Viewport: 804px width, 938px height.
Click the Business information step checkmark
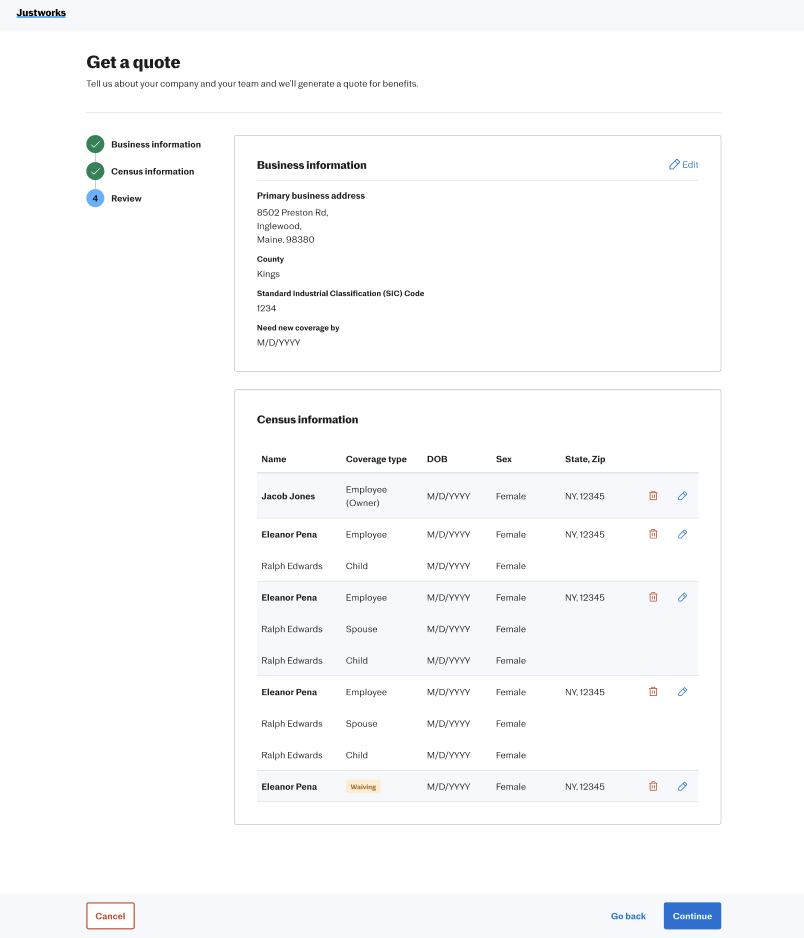point(95,144)
